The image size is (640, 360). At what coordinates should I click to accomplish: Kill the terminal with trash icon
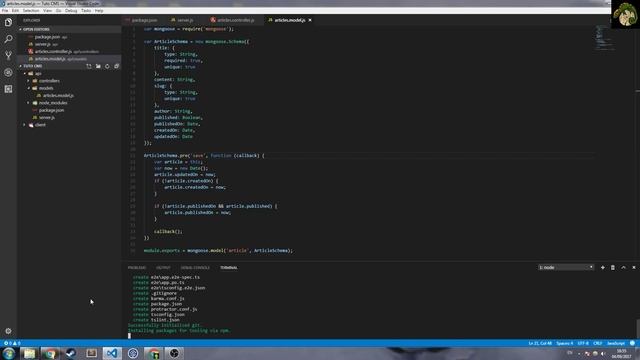tap(613, 267)
